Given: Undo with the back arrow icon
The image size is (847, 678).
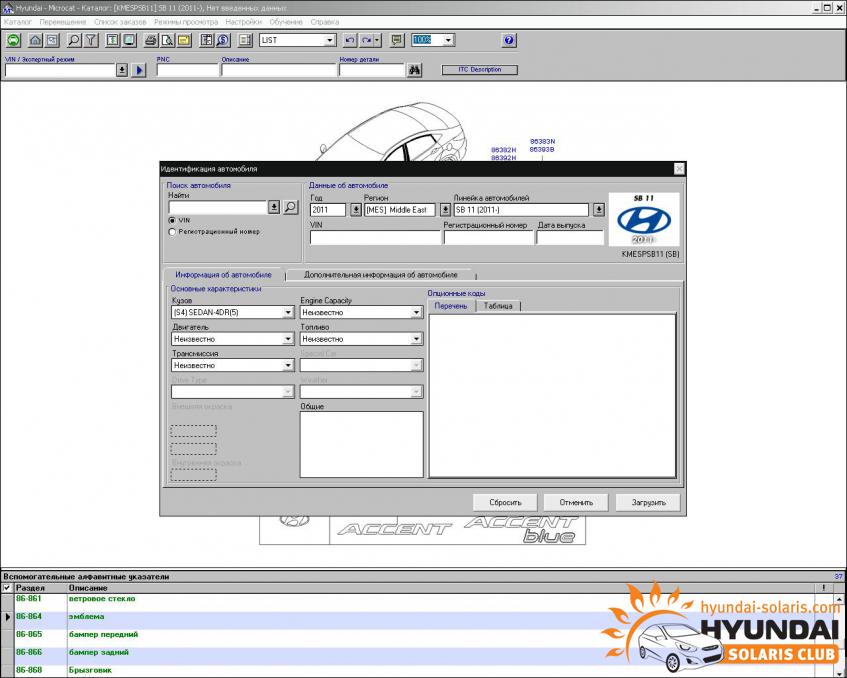Looking at the screenshot, I should click(x=350, y=40).
